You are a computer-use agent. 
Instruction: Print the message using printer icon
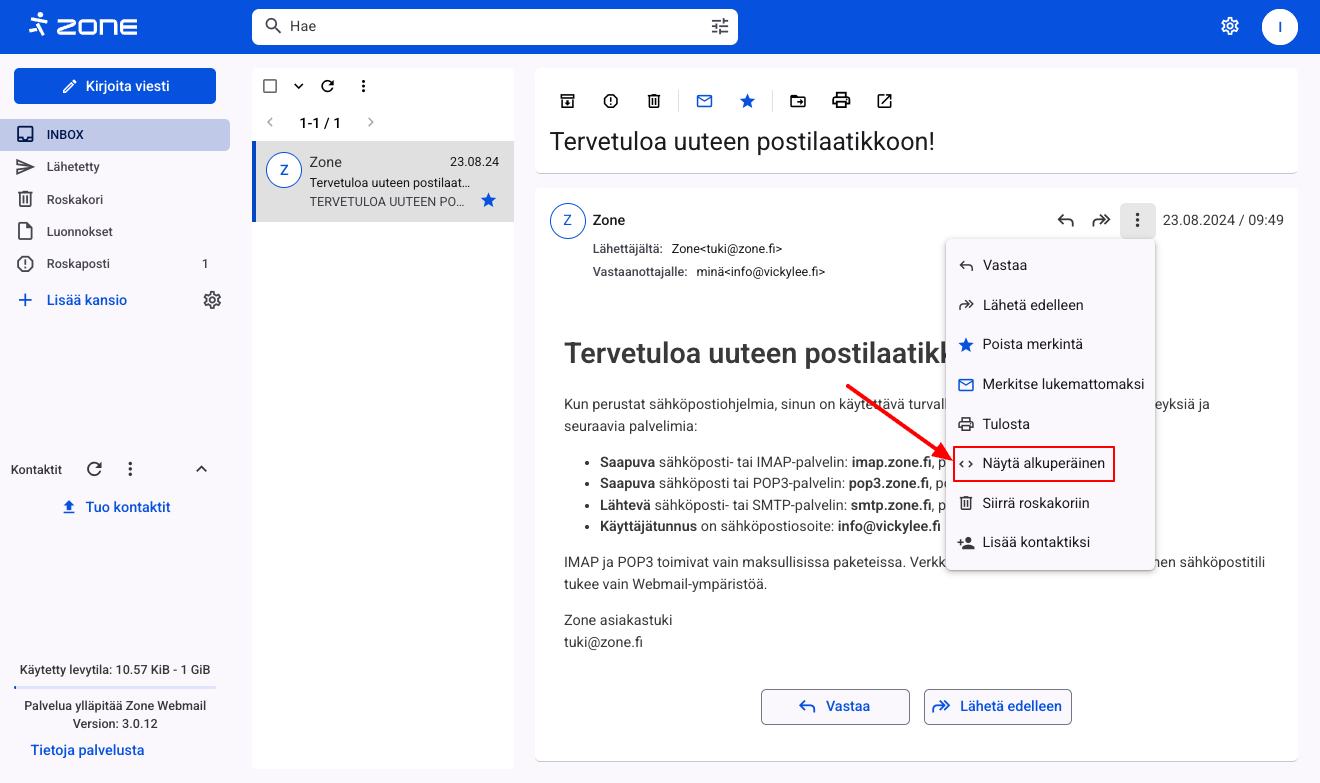[841, 101]
